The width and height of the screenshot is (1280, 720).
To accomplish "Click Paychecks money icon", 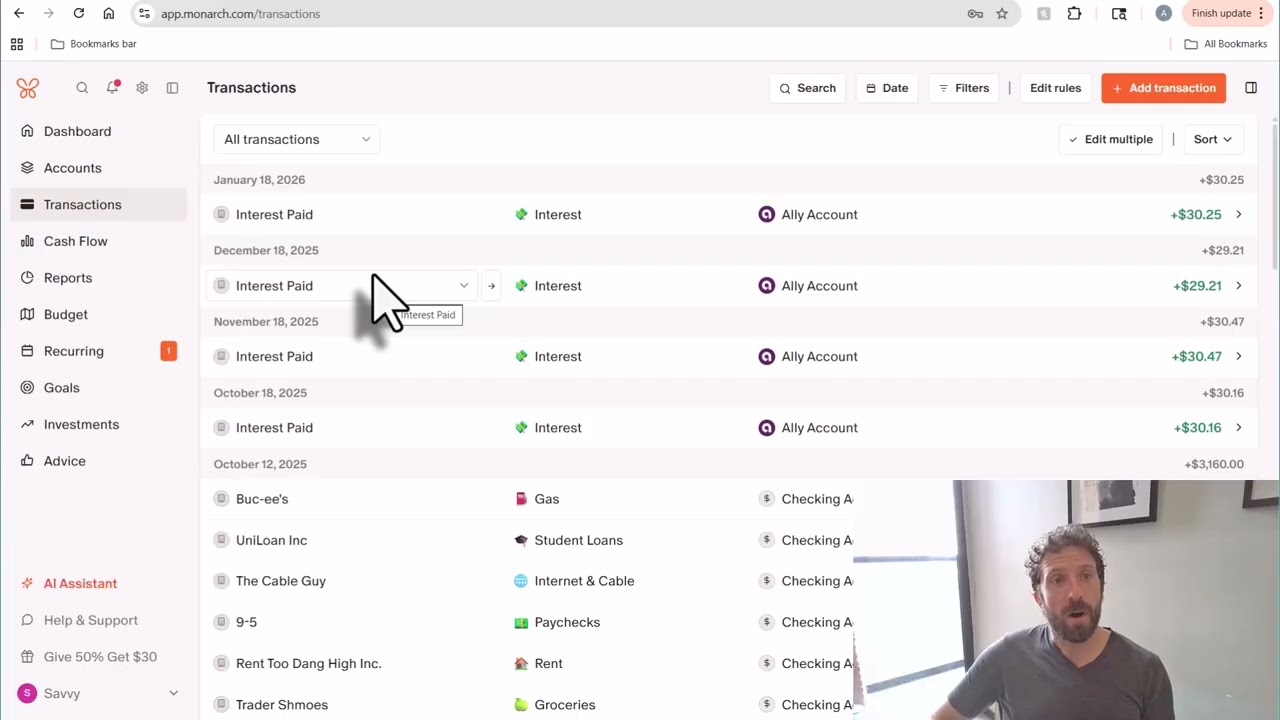I will tap(521, 622).
